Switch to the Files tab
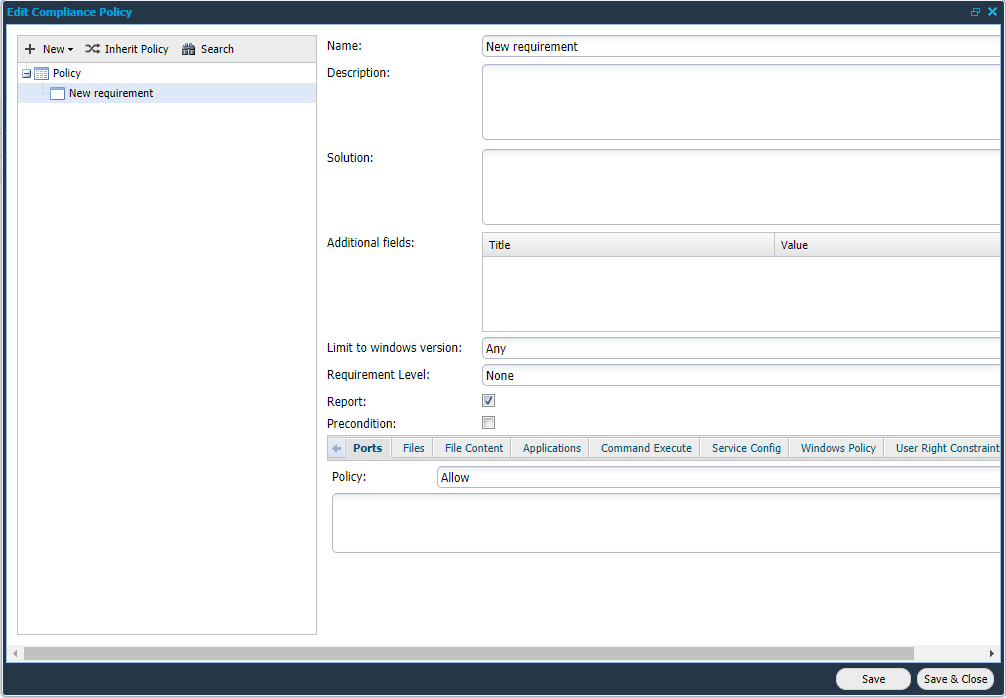 click(413, 448)
